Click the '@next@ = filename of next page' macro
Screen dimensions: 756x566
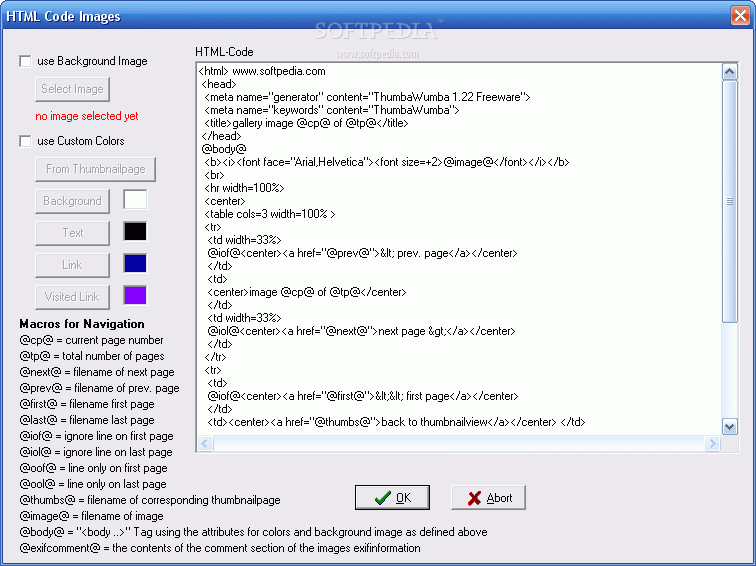[97, 372]
